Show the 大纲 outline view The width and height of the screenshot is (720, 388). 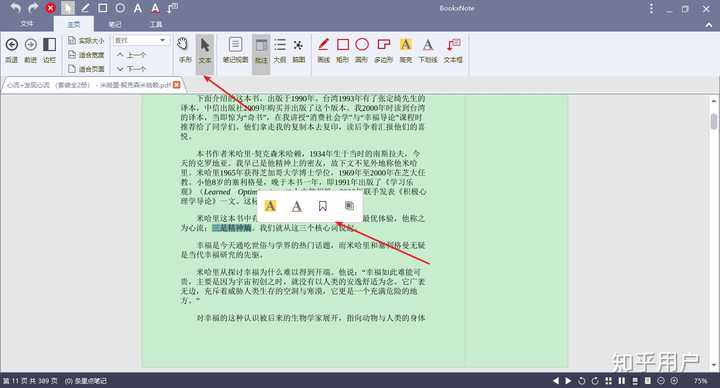[280, 51]
